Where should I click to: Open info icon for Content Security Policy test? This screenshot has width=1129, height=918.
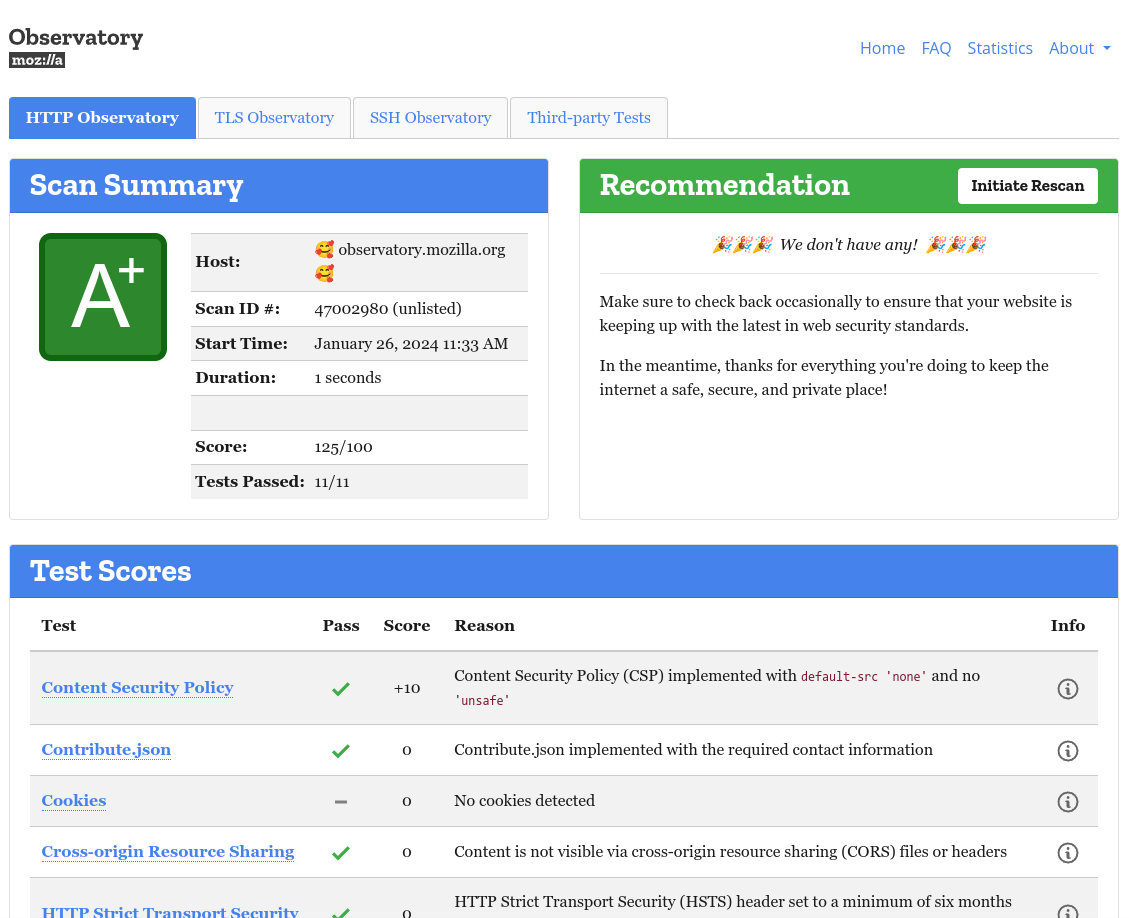click(x=1067, y=688)
